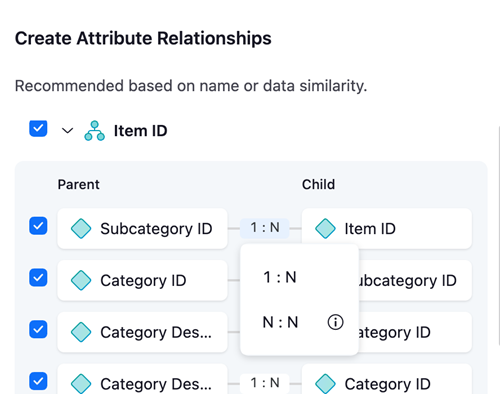Click the Subcategory ID parent diamond icon
Viewport: 500px width, 394px height.
click(81, 229)
